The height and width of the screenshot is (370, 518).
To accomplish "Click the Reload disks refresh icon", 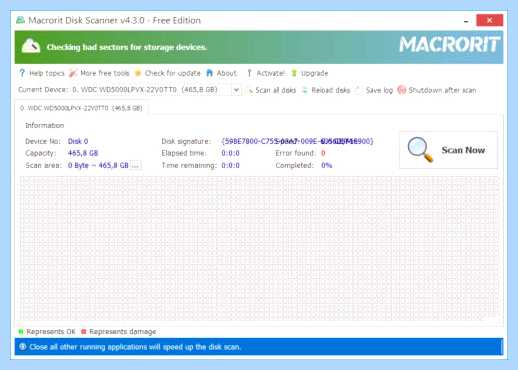I will [x=305, y=90].
